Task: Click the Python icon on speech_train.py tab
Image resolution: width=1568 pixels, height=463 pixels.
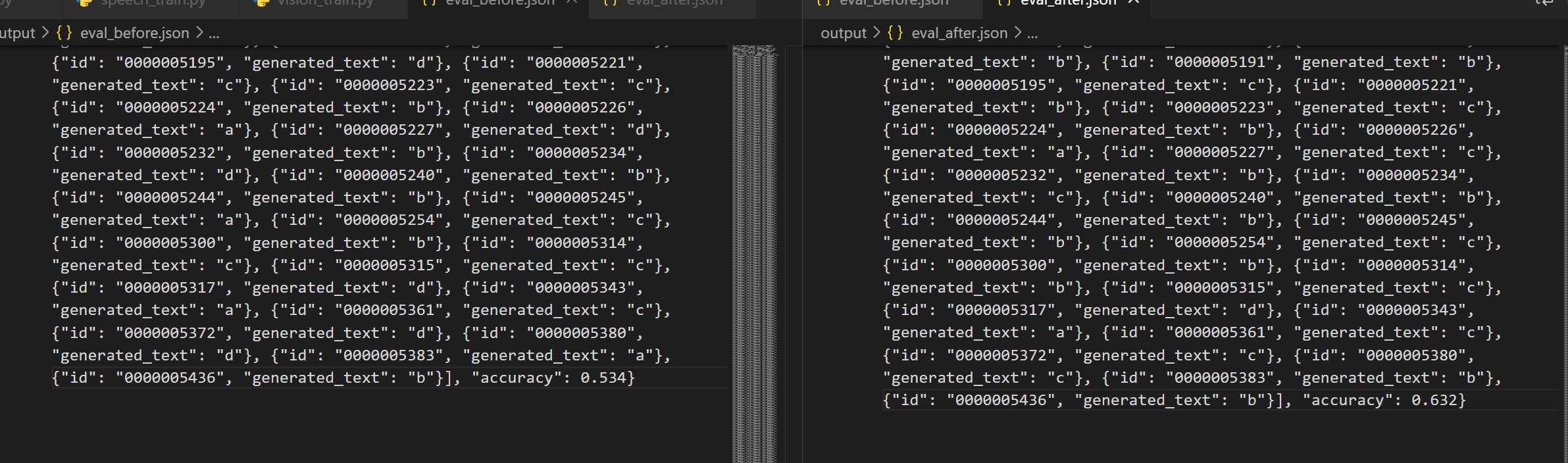Action: pos(84,3)
